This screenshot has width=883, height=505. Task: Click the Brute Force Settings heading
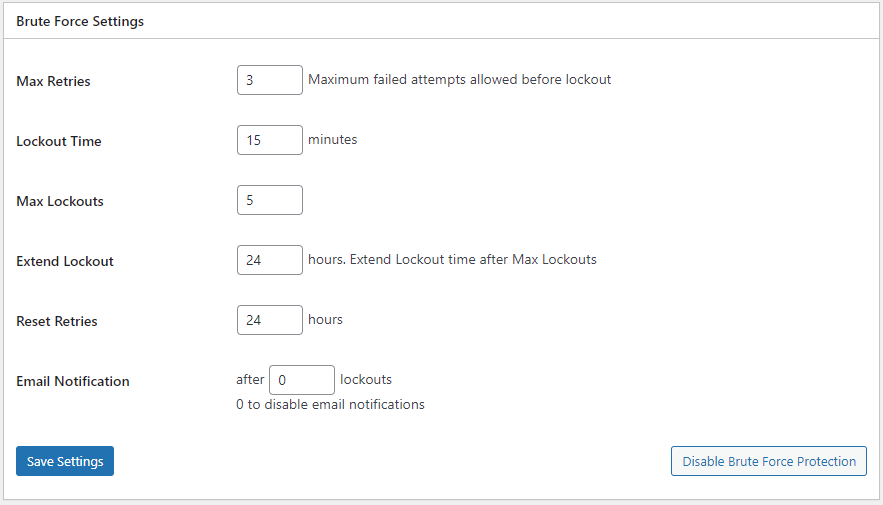tap(80, 21)
